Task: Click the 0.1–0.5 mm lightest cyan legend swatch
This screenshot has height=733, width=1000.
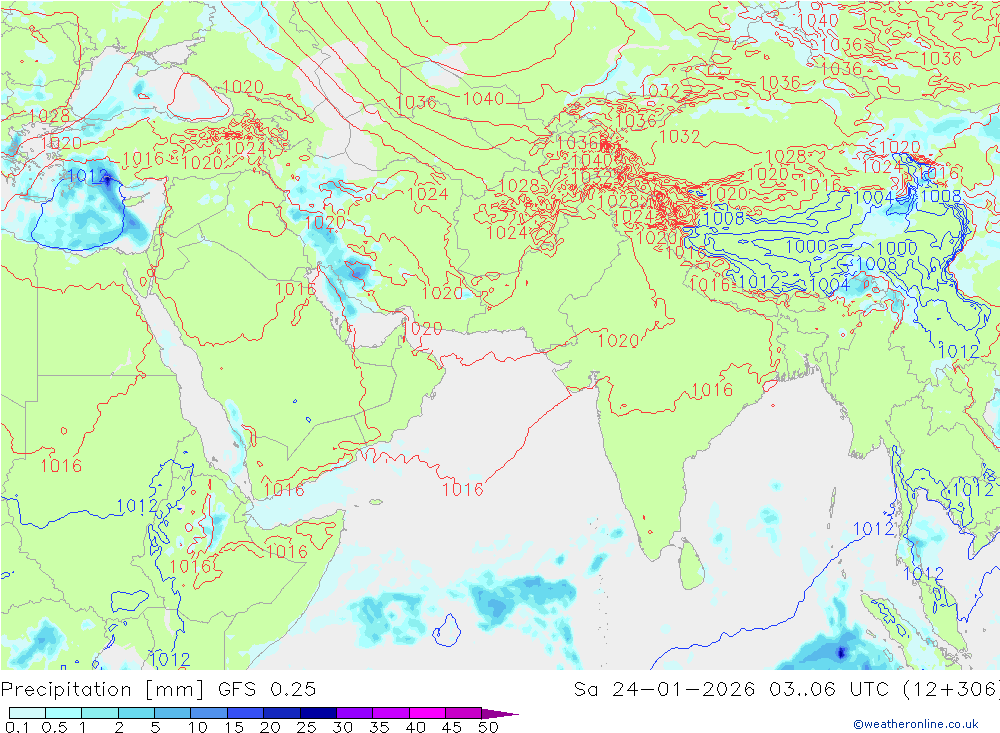Action: click(27, 713)
